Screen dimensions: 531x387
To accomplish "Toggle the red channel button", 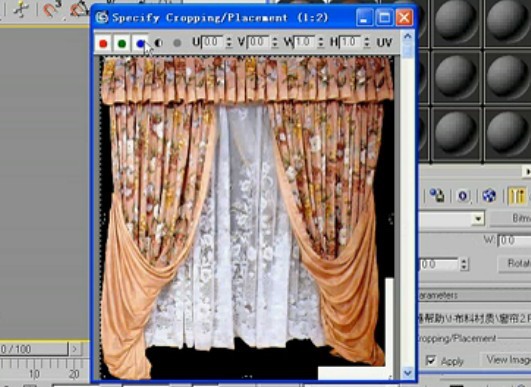I will [x=103, y=43].
